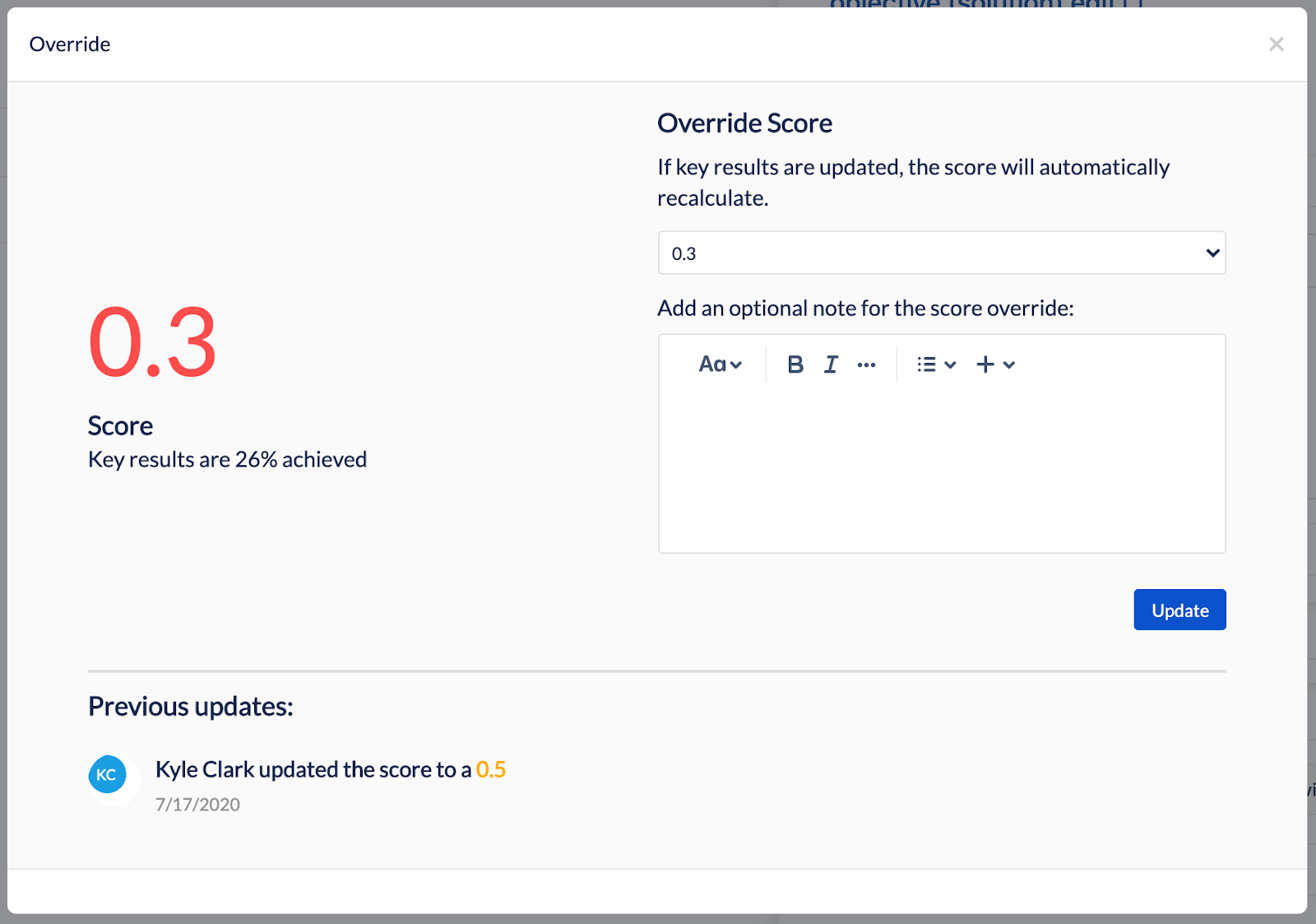The height and width of the screenshot is (924, 1316).
Task: Open more formatting options ellipsis
Action: [x=866, y=364]
